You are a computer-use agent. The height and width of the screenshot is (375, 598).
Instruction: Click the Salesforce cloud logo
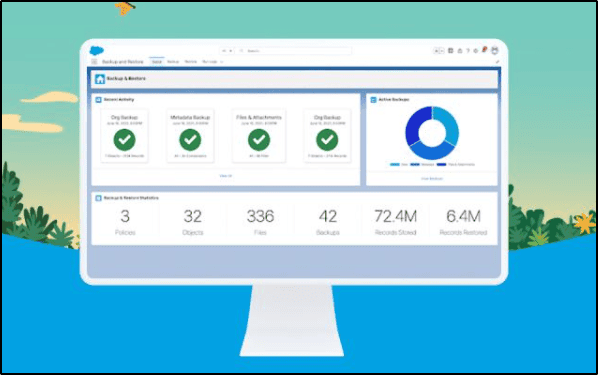tap(96, 50)
